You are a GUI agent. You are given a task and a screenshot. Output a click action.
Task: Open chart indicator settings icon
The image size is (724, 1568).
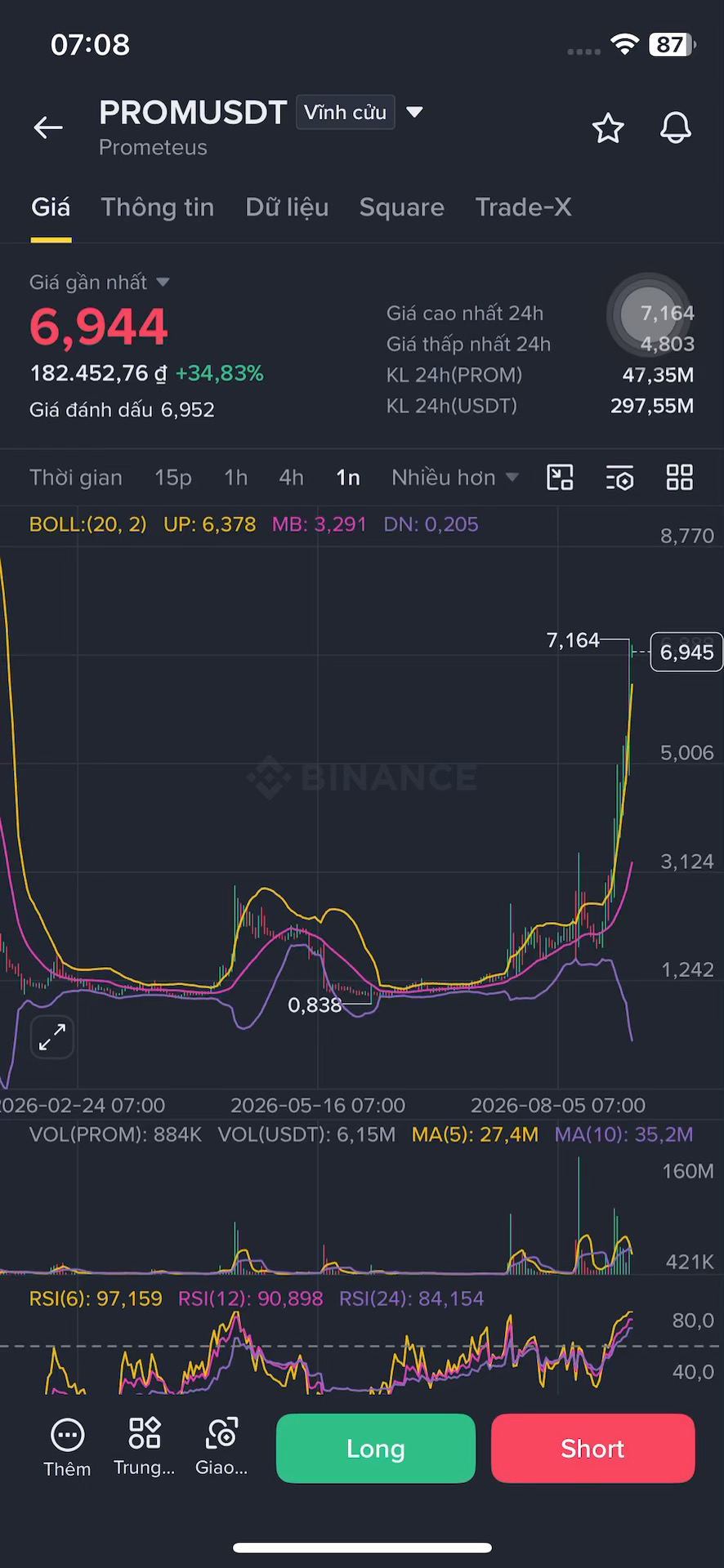[620, 478]
